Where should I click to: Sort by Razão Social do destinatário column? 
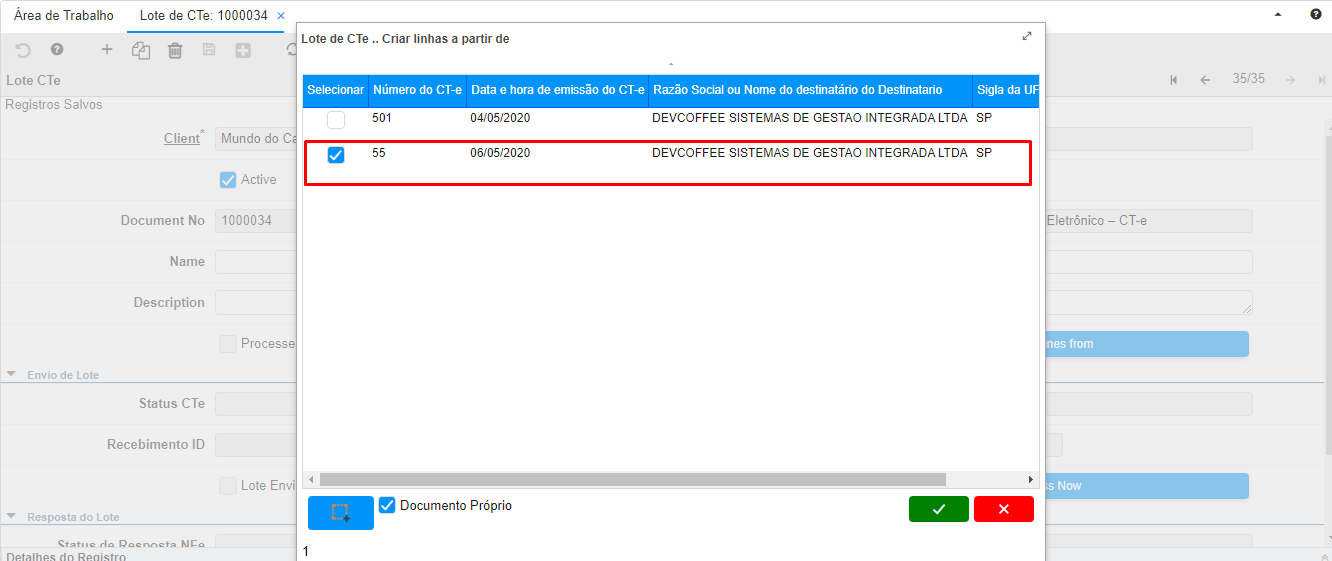[810, 90]
